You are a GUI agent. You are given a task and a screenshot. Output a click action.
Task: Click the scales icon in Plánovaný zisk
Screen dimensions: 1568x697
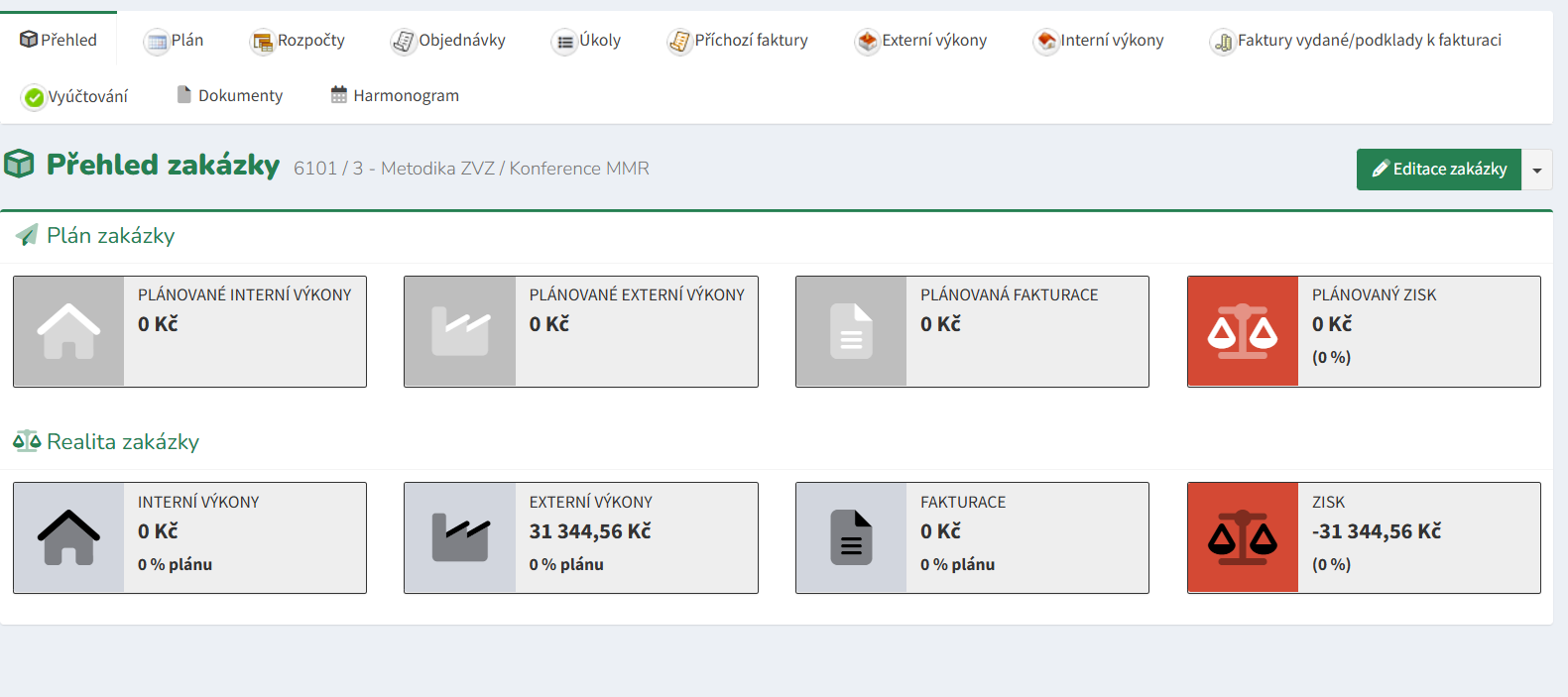click(x=1242, y=331)
